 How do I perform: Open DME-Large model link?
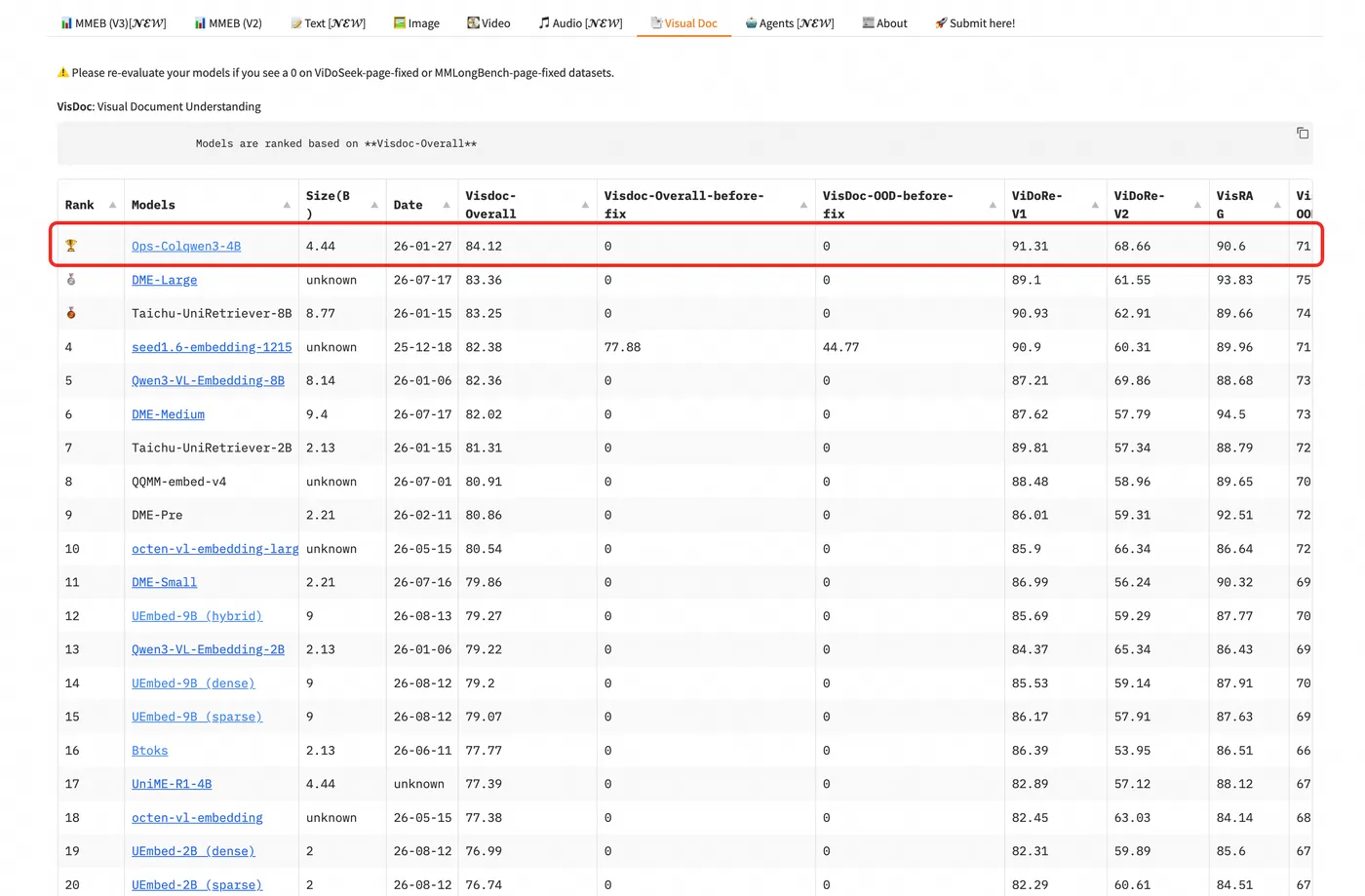(x=164, y=280)
